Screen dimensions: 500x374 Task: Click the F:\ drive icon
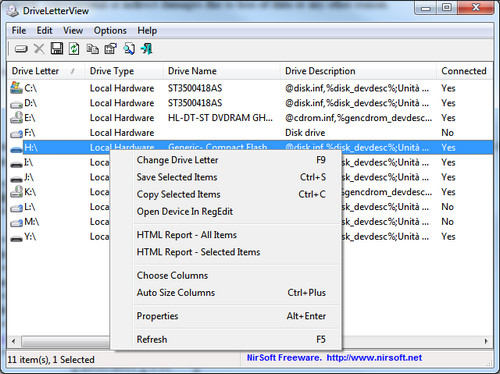pos(16,134)
